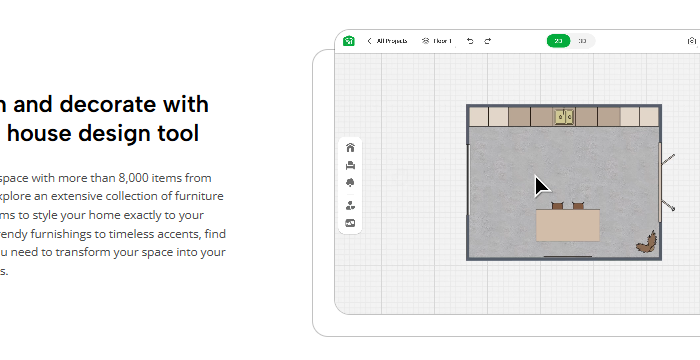Select the potted plant in corner
The height and width of the screenshot is (360, 700).
647,243
